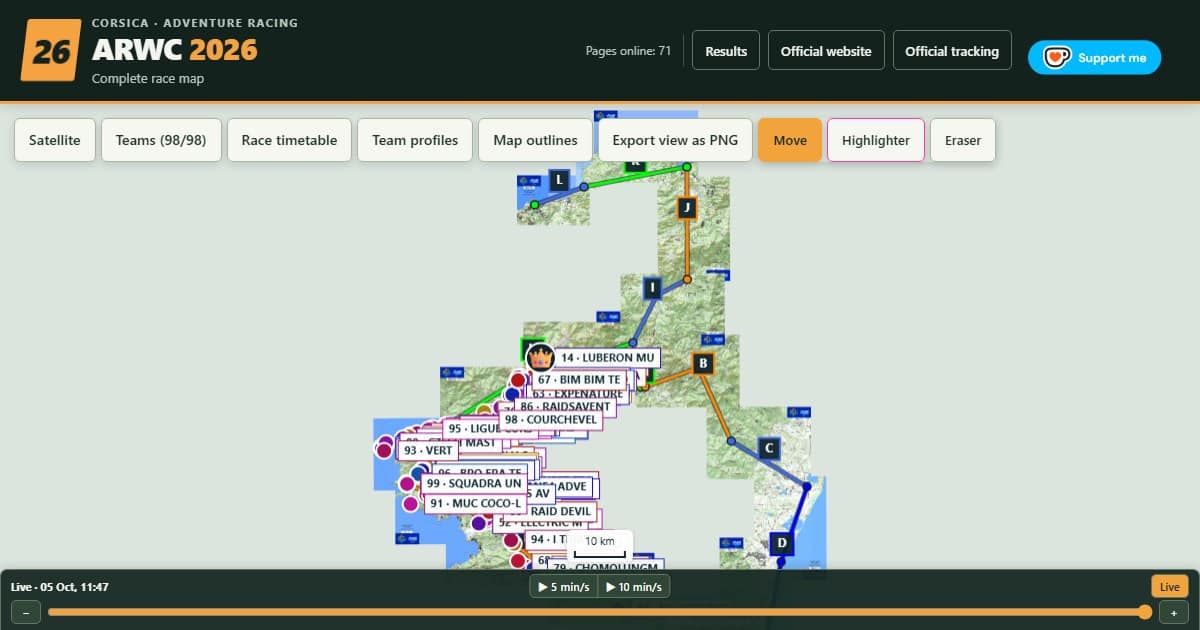Toggle the Live mode button
Screen dimensions: 1200x630
(x=1169, y=587)
